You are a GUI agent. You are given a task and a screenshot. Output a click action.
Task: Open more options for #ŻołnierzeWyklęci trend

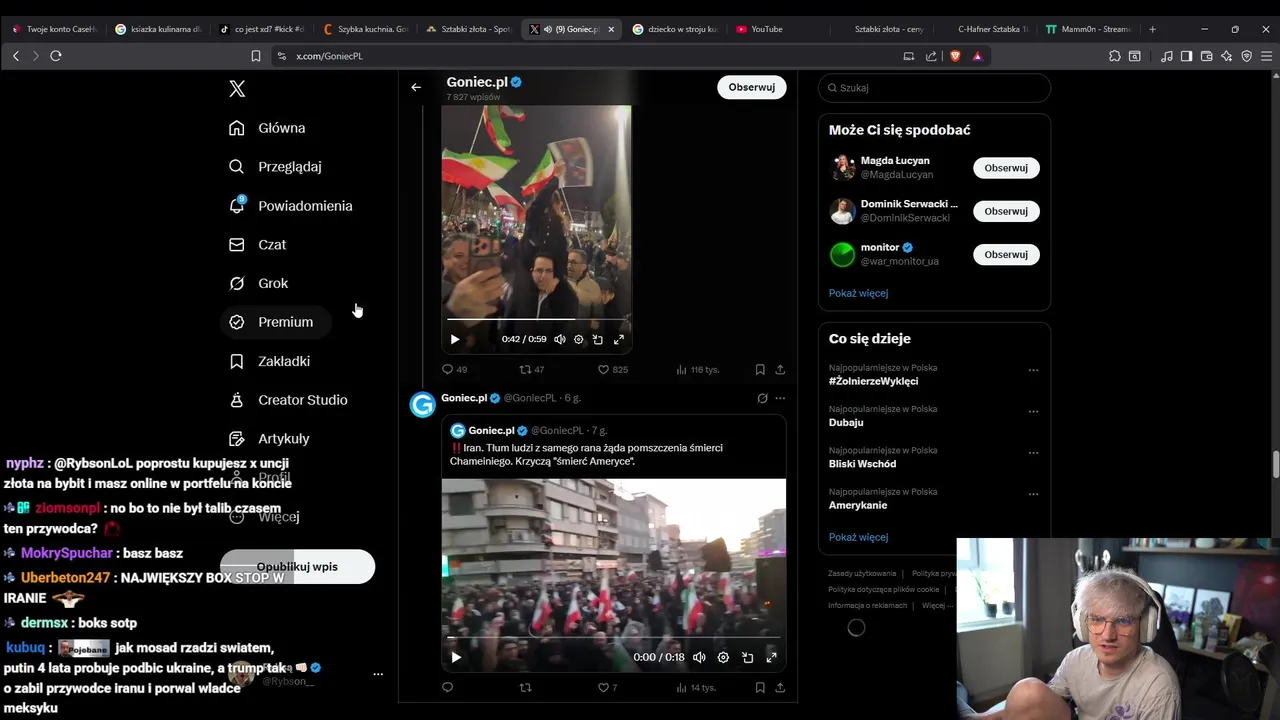pos(1033,370)
